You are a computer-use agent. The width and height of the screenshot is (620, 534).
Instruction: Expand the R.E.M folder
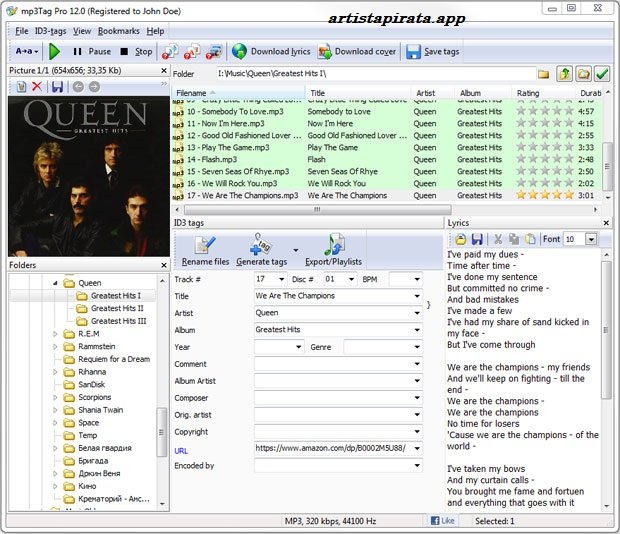pyautogui.click(x=55, y=334)
